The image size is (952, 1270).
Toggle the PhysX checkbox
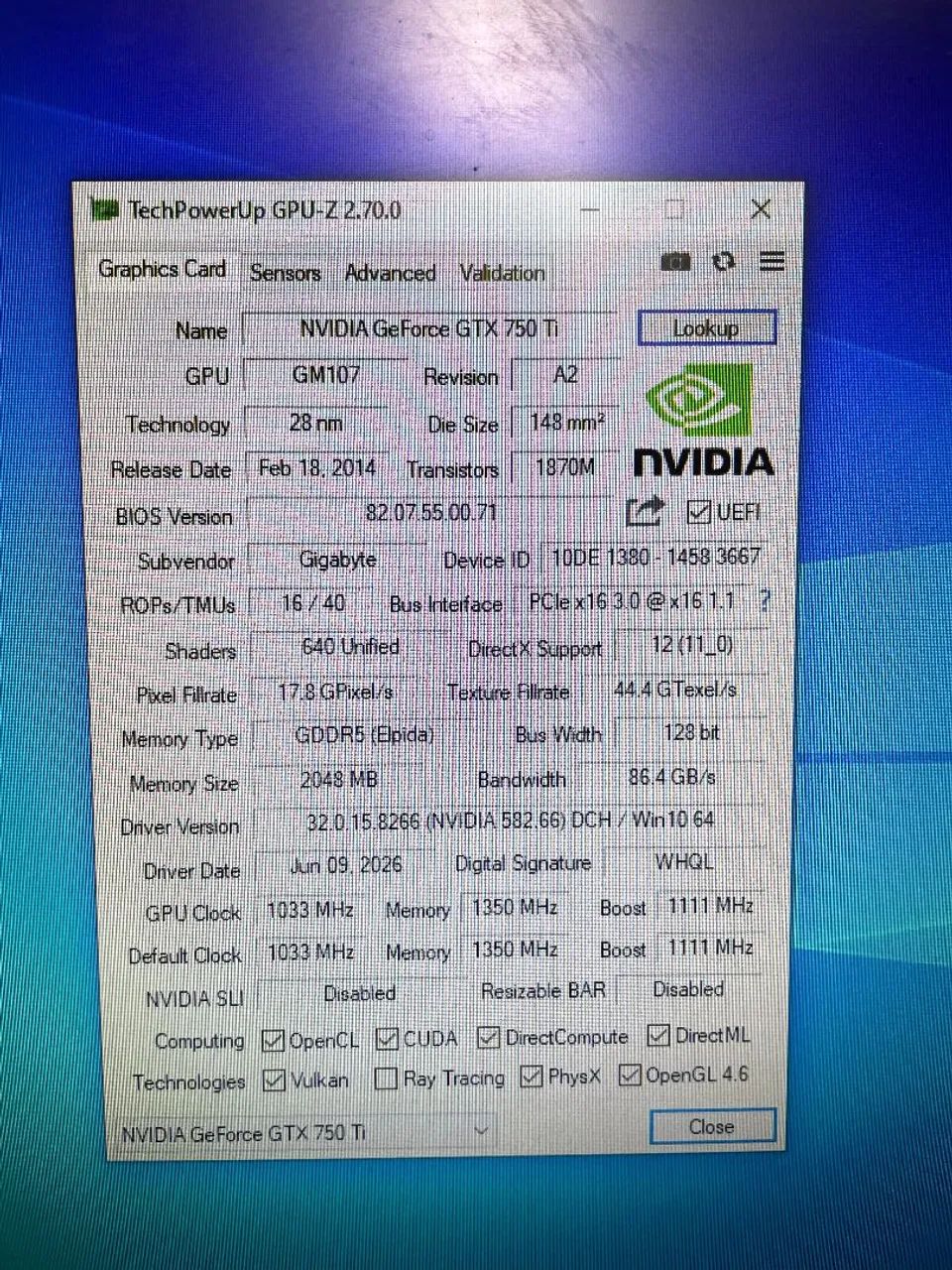532,1077
